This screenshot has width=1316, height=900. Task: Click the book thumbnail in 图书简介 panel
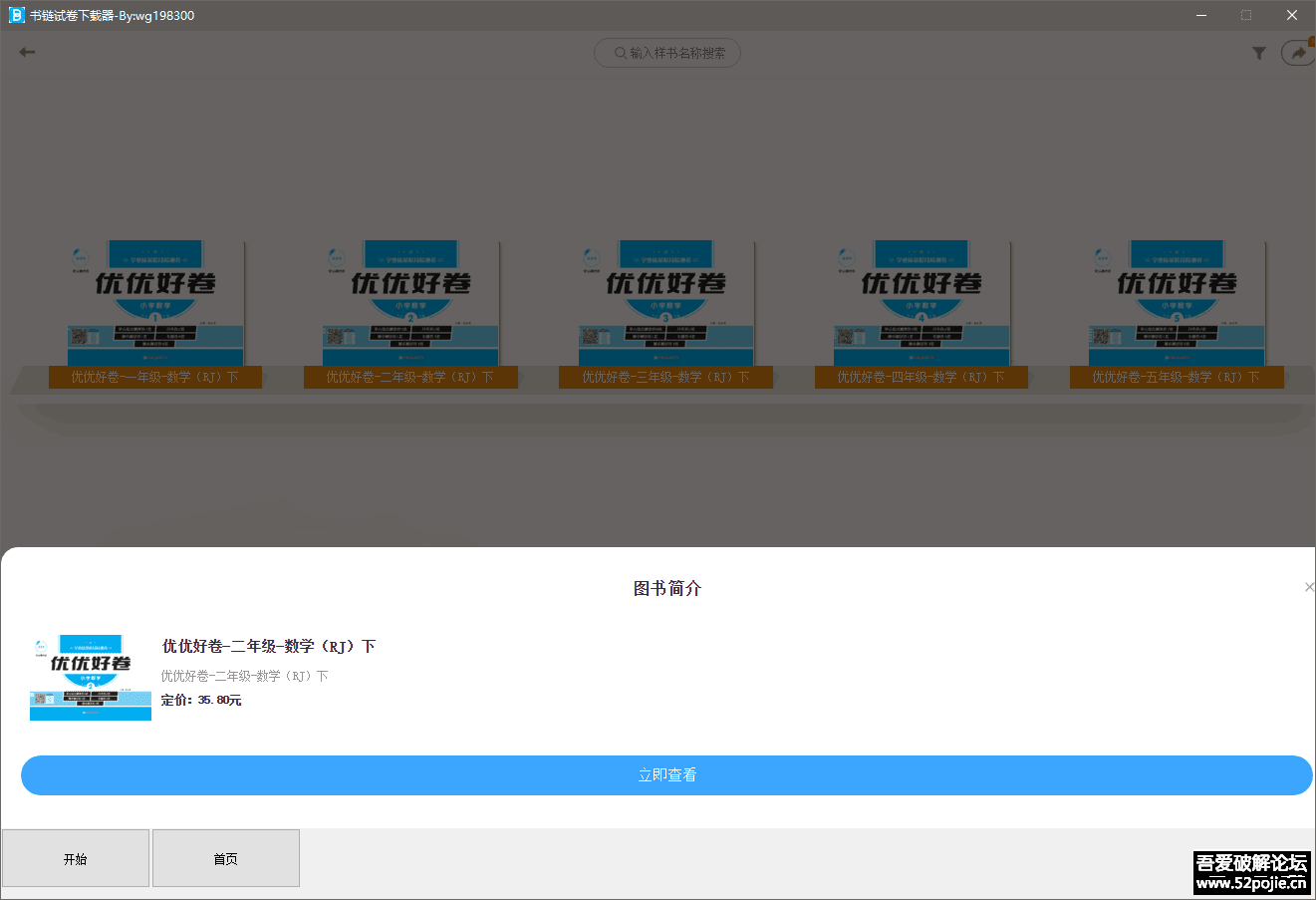91,677
